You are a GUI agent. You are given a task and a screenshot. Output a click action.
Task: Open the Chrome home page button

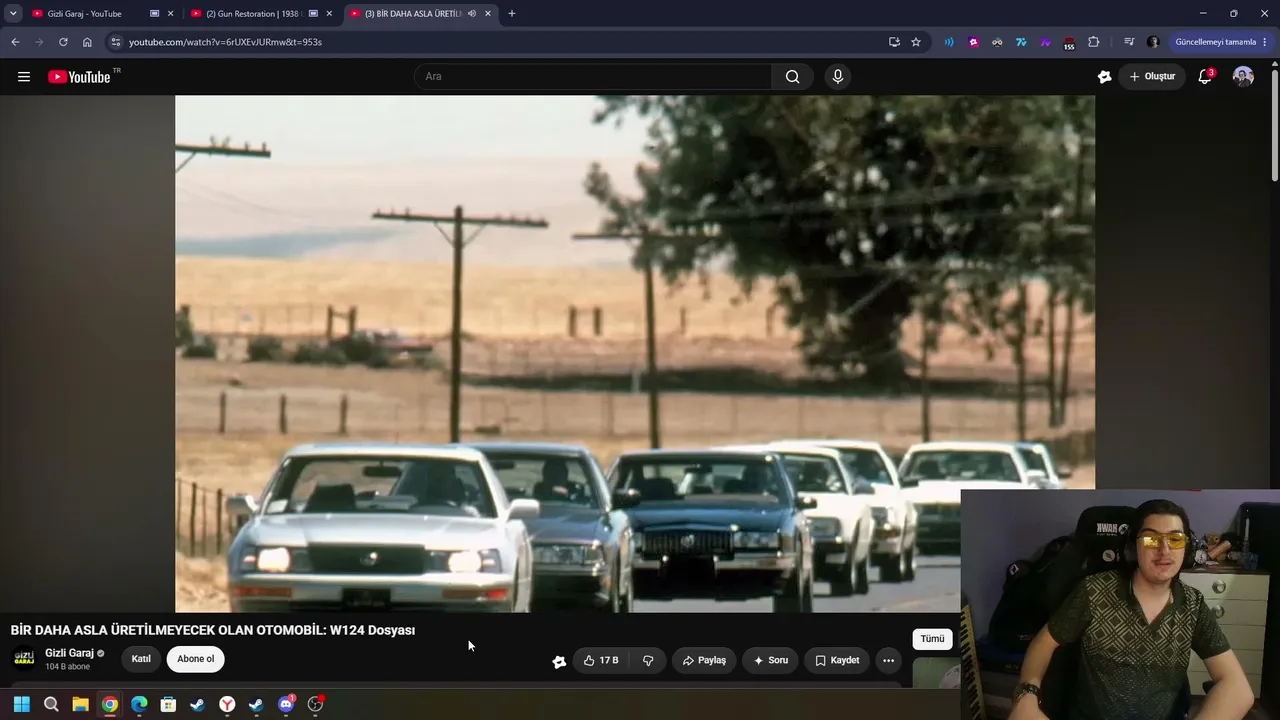click(x=87, y=42)
